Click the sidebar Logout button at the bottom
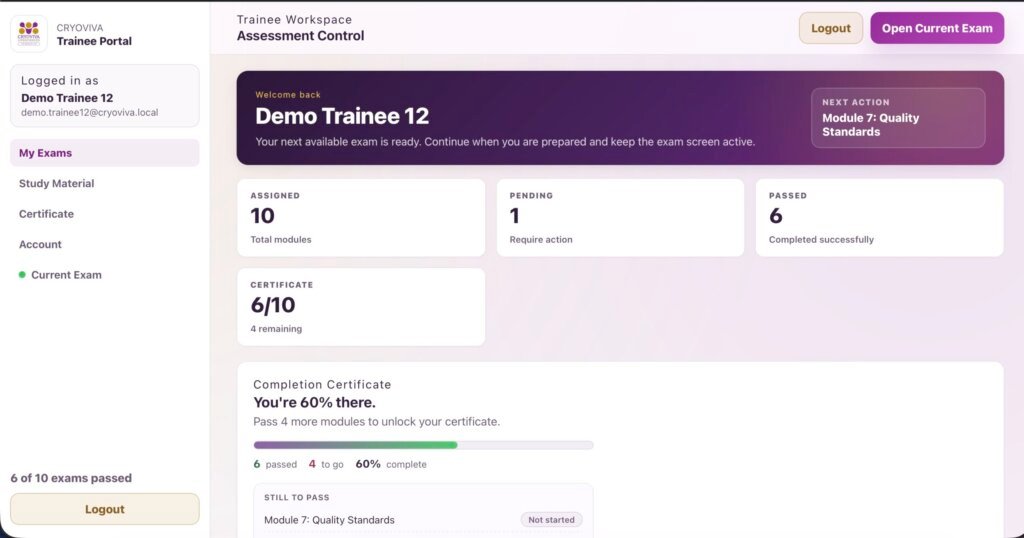This screenshot has width=1024, height=538. pyautogui.click(x=104, y=509)
